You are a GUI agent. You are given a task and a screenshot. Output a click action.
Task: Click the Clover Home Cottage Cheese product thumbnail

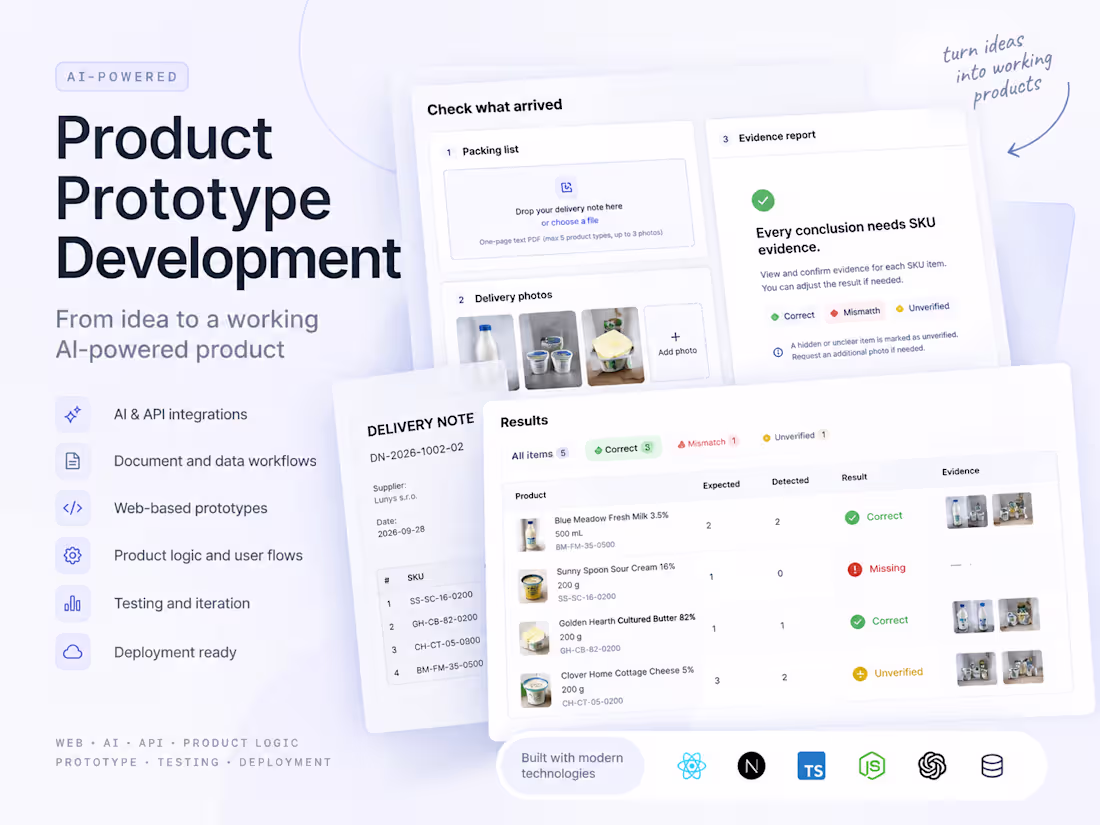[536, 690]
